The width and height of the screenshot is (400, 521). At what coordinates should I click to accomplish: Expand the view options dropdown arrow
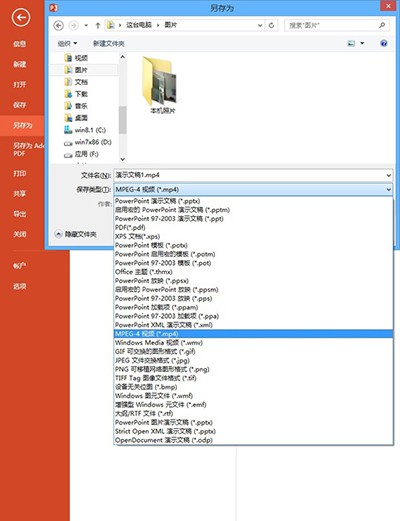362,43
